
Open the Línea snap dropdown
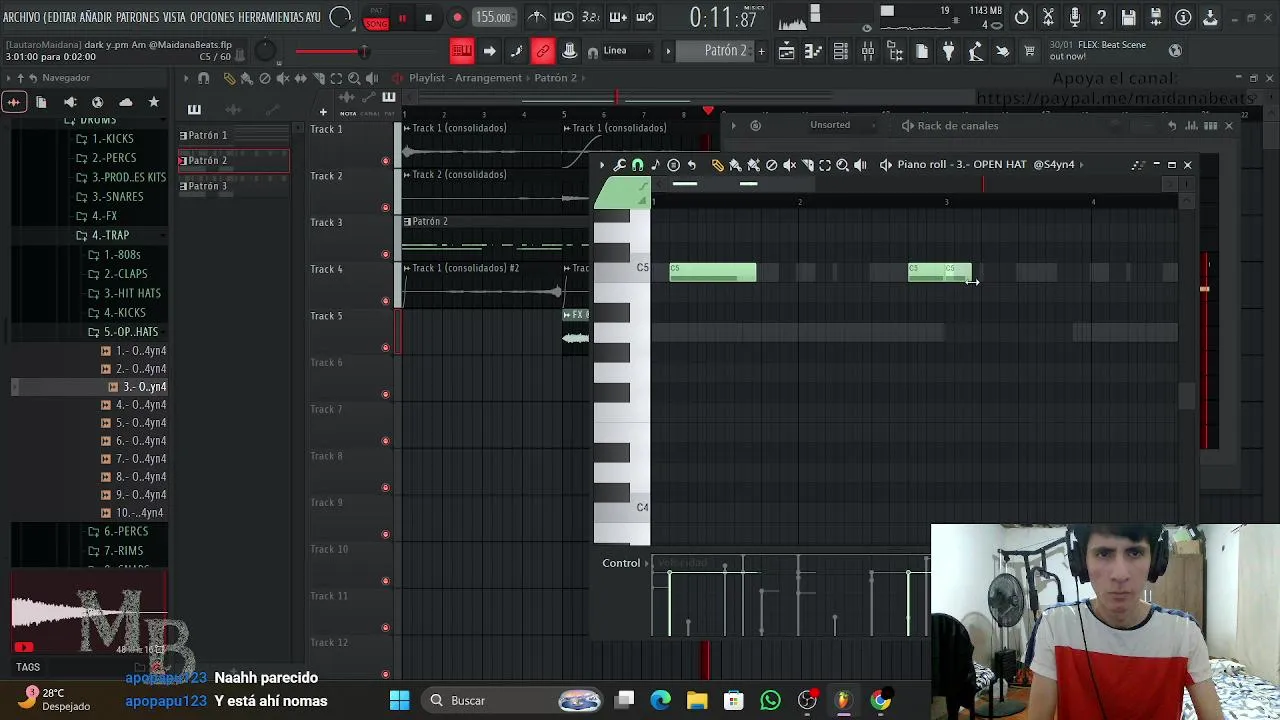(626, 51)
